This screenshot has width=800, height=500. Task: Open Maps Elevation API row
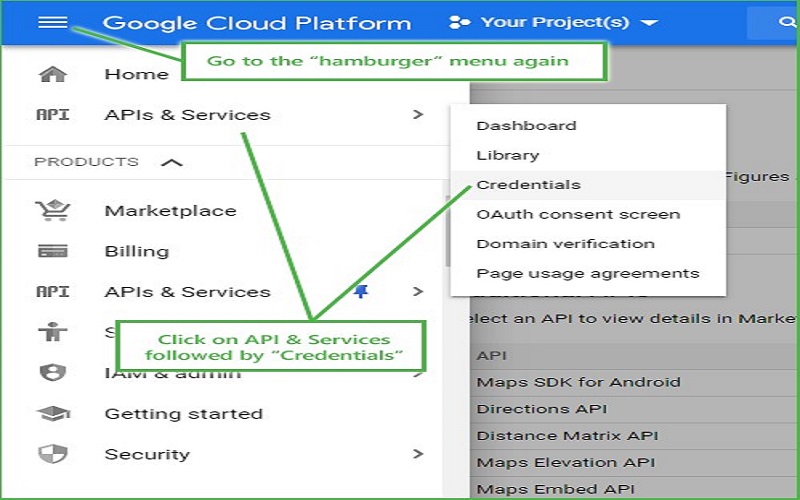pyautogui.click(x=565, y=462)
